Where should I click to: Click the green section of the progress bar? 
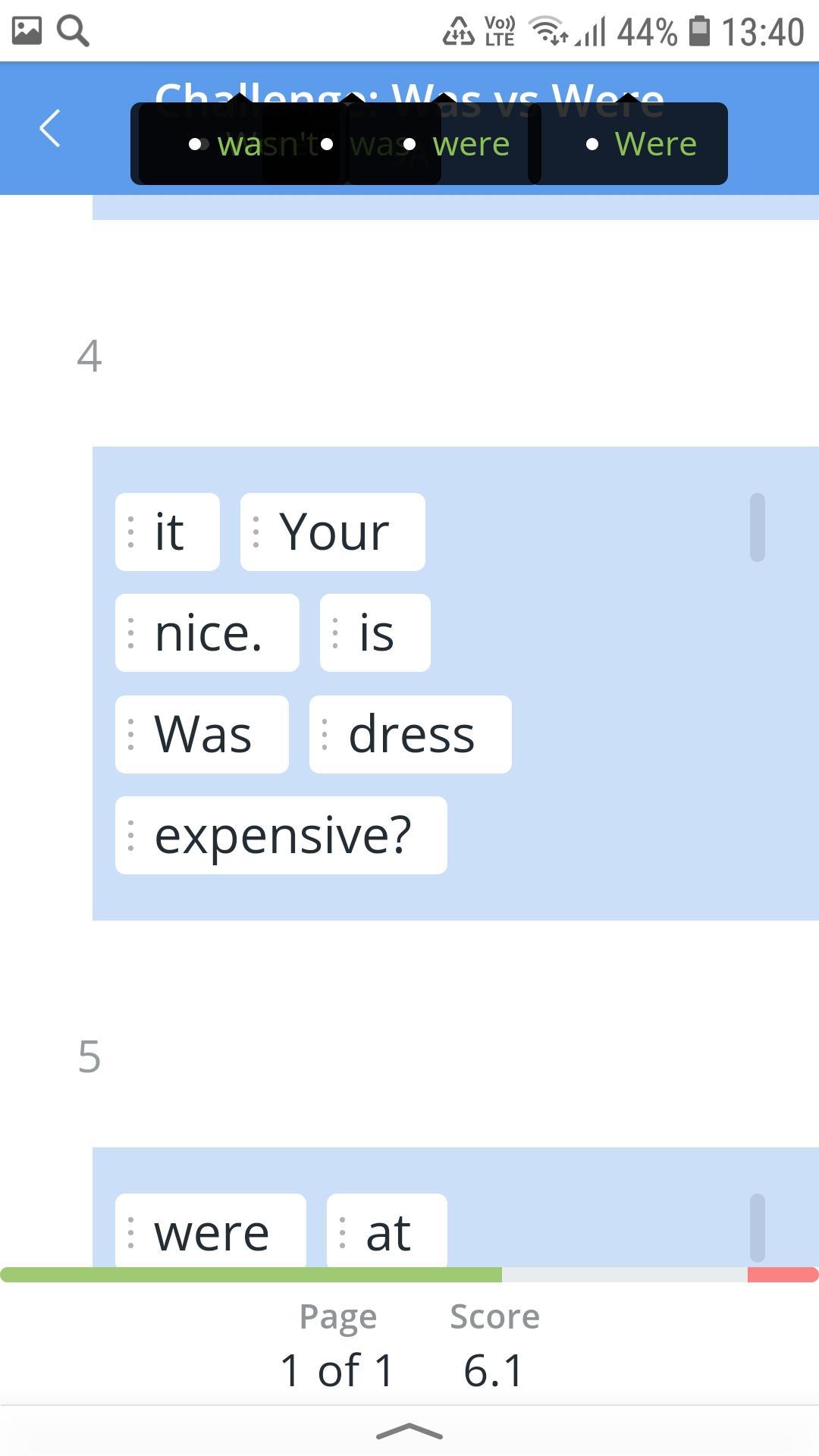(250, 1275)
